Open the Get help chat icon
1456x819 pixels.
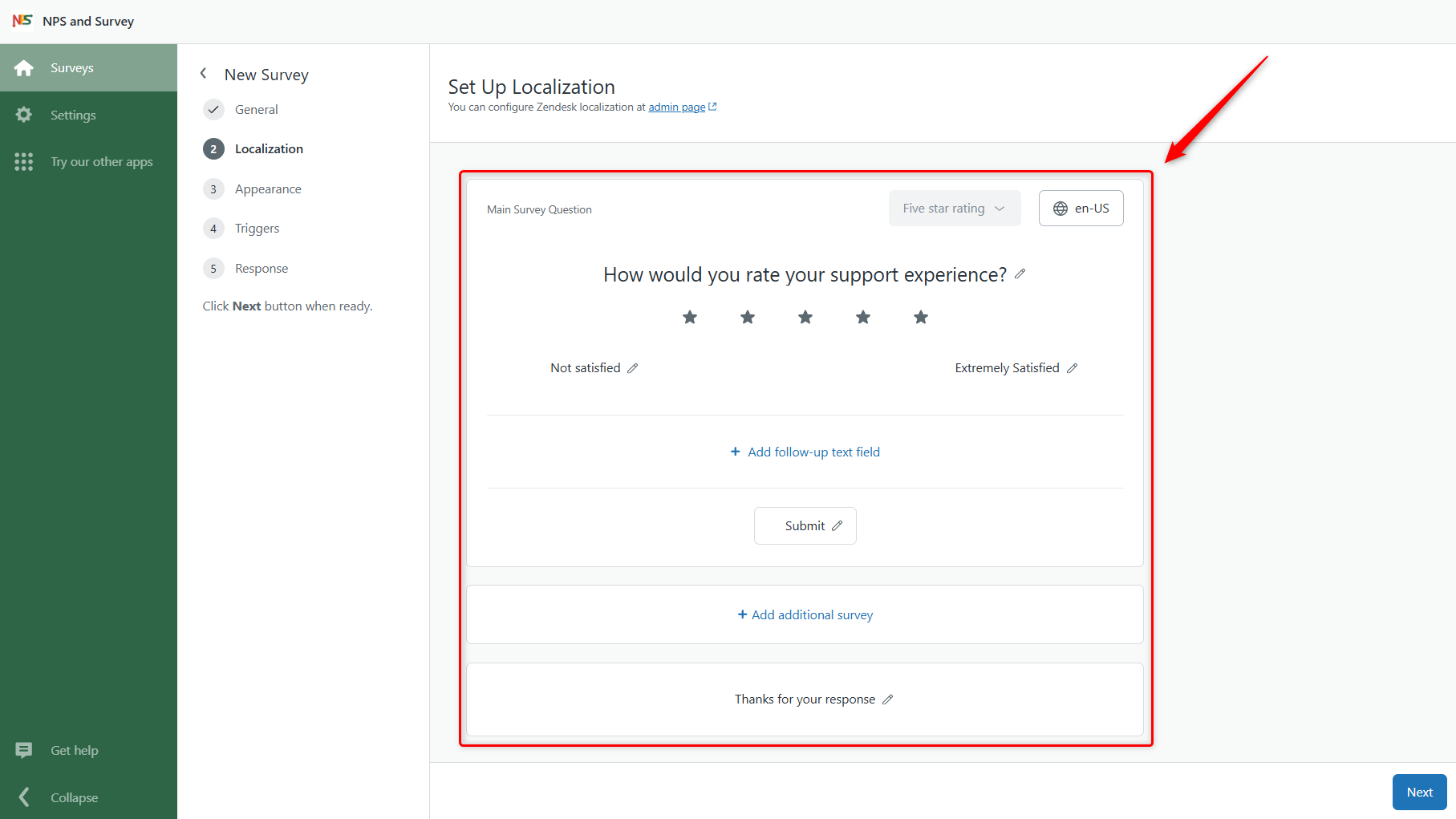coord(24,750)
